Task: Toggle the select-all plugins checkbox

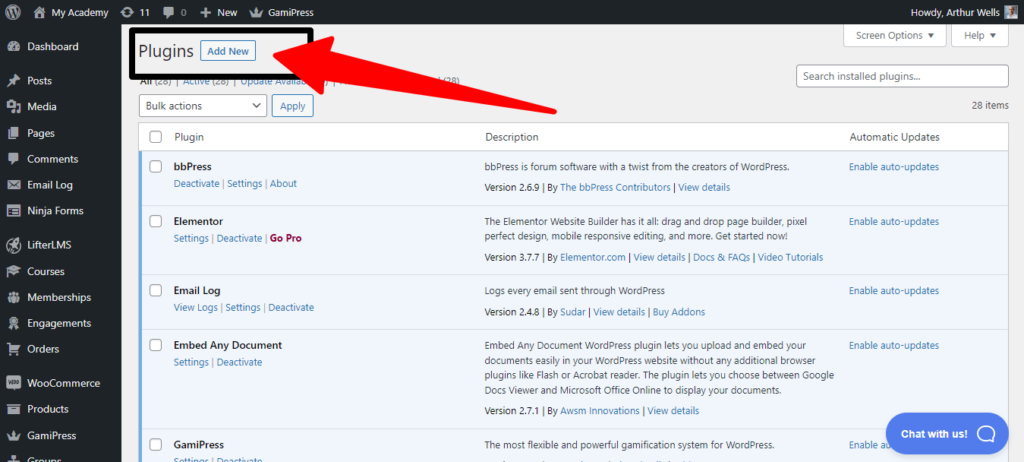Action: click(x=155, y=137)
